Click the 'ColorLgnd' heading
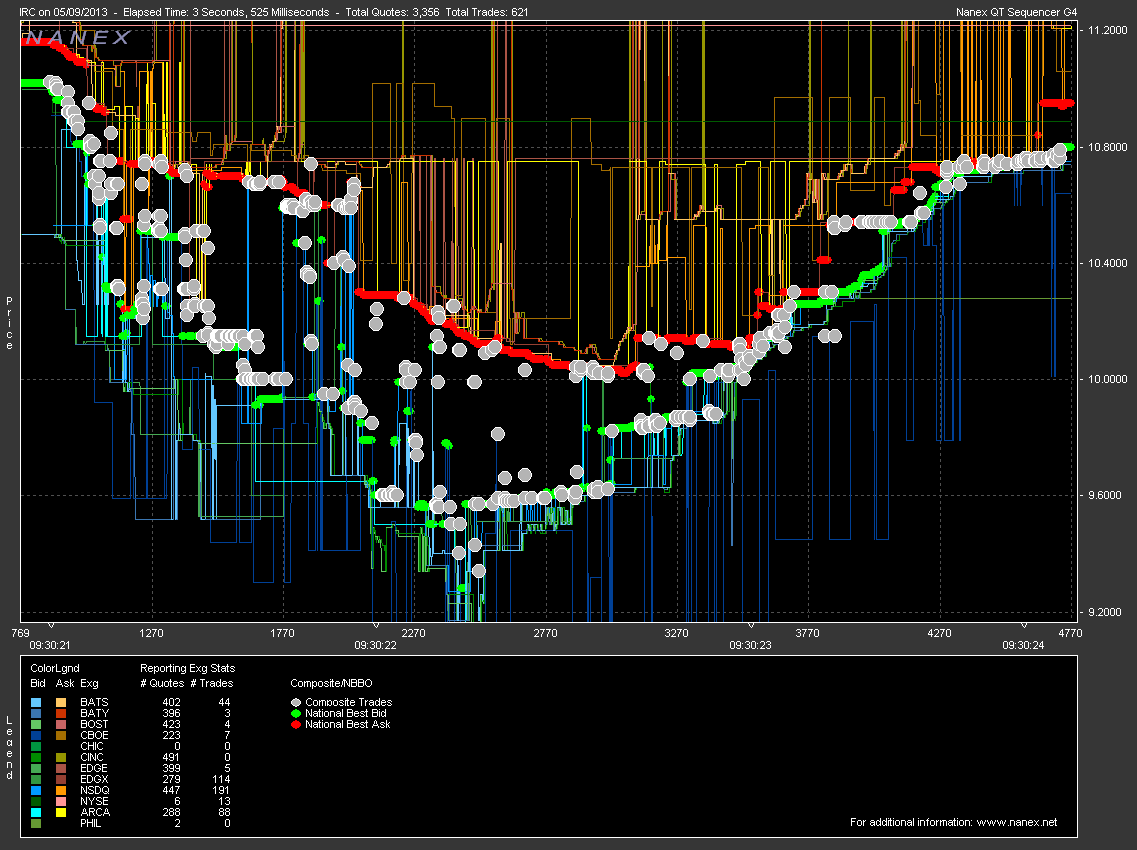 [x=54, y=668]
